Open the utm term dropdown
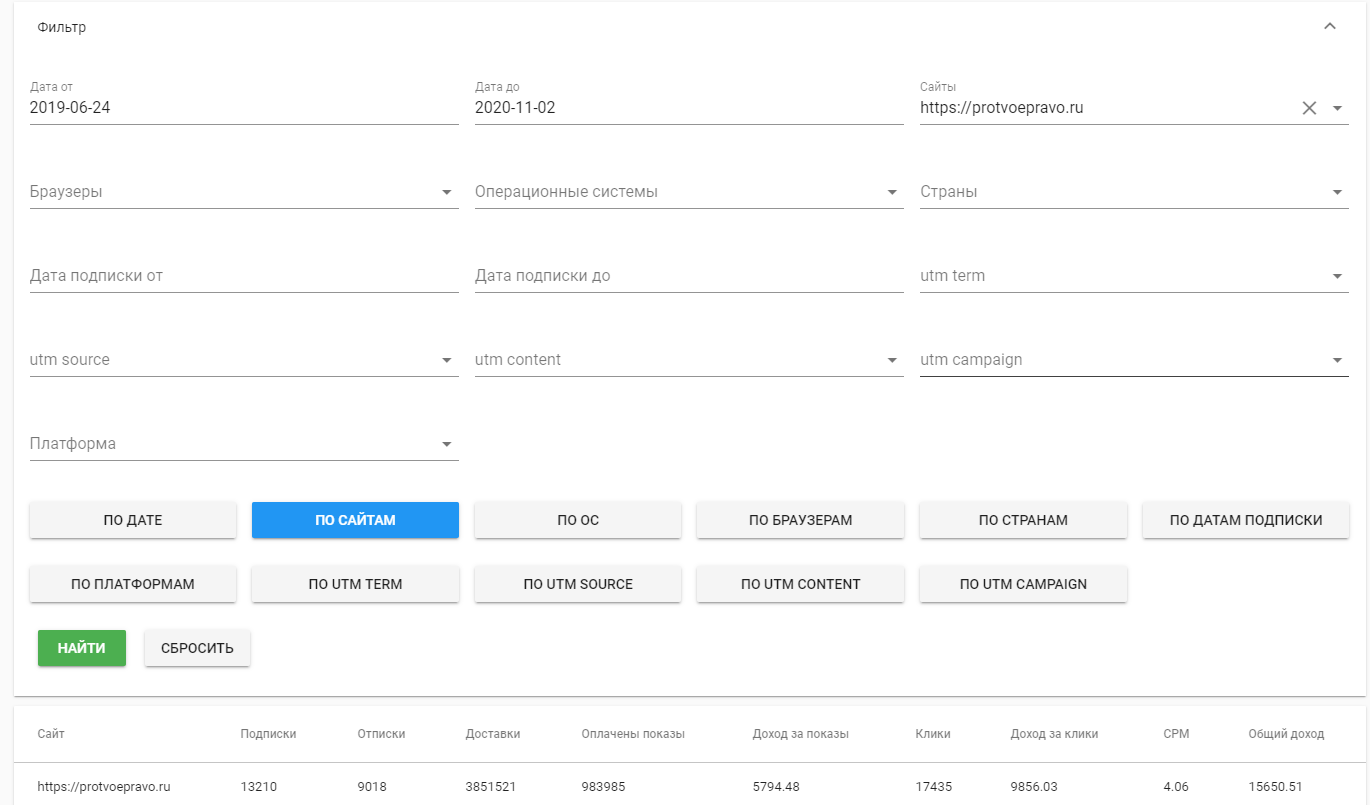Viewport: 1370px width, 805px height. 1338,276
